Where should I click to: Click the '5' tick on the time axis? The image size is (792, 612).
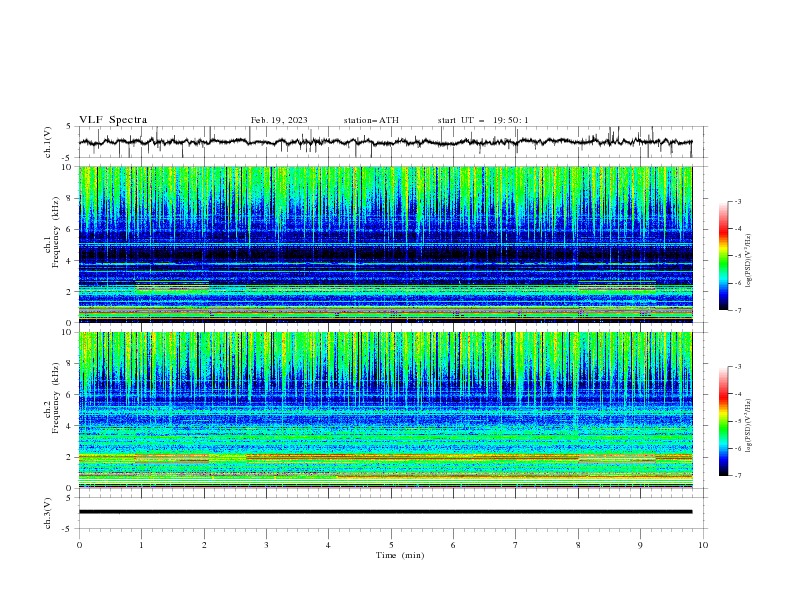[x=391, y=545]
